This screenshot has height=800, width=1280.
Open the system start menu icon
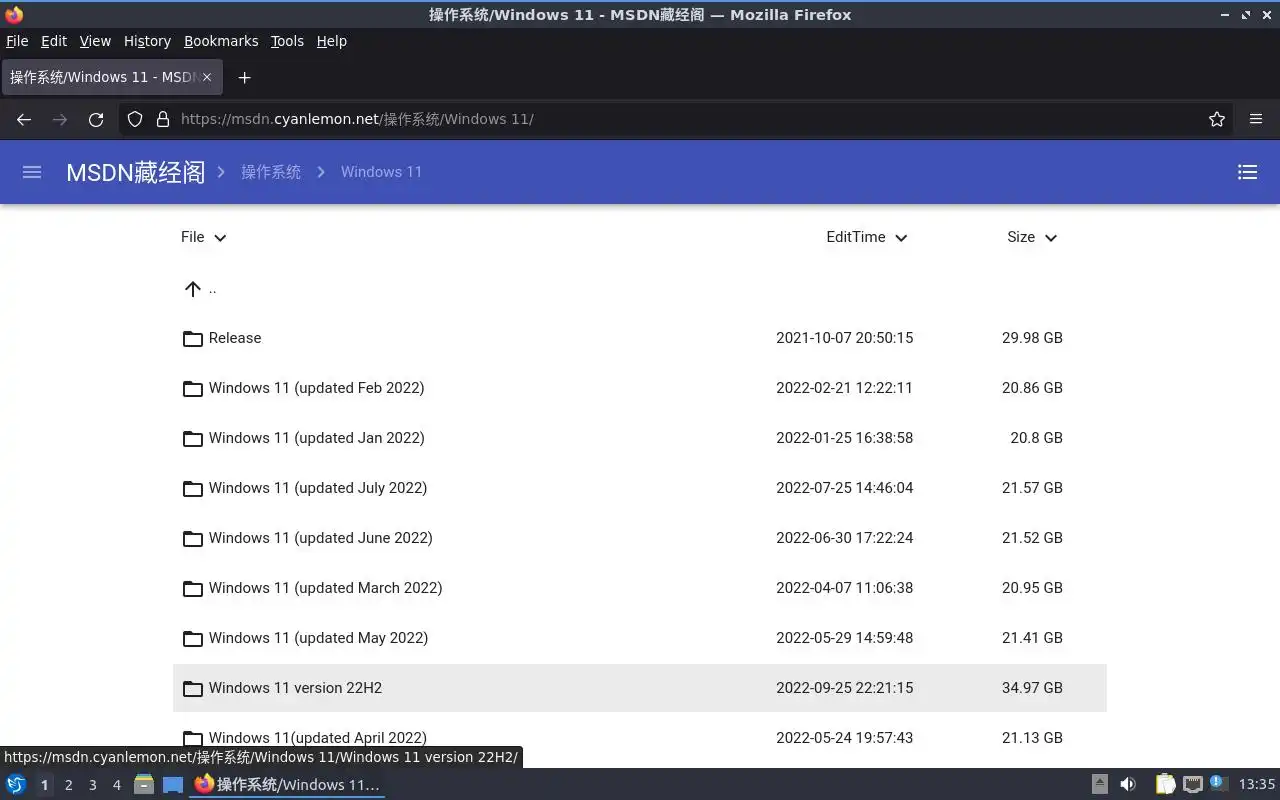click(x=16, y=784)
